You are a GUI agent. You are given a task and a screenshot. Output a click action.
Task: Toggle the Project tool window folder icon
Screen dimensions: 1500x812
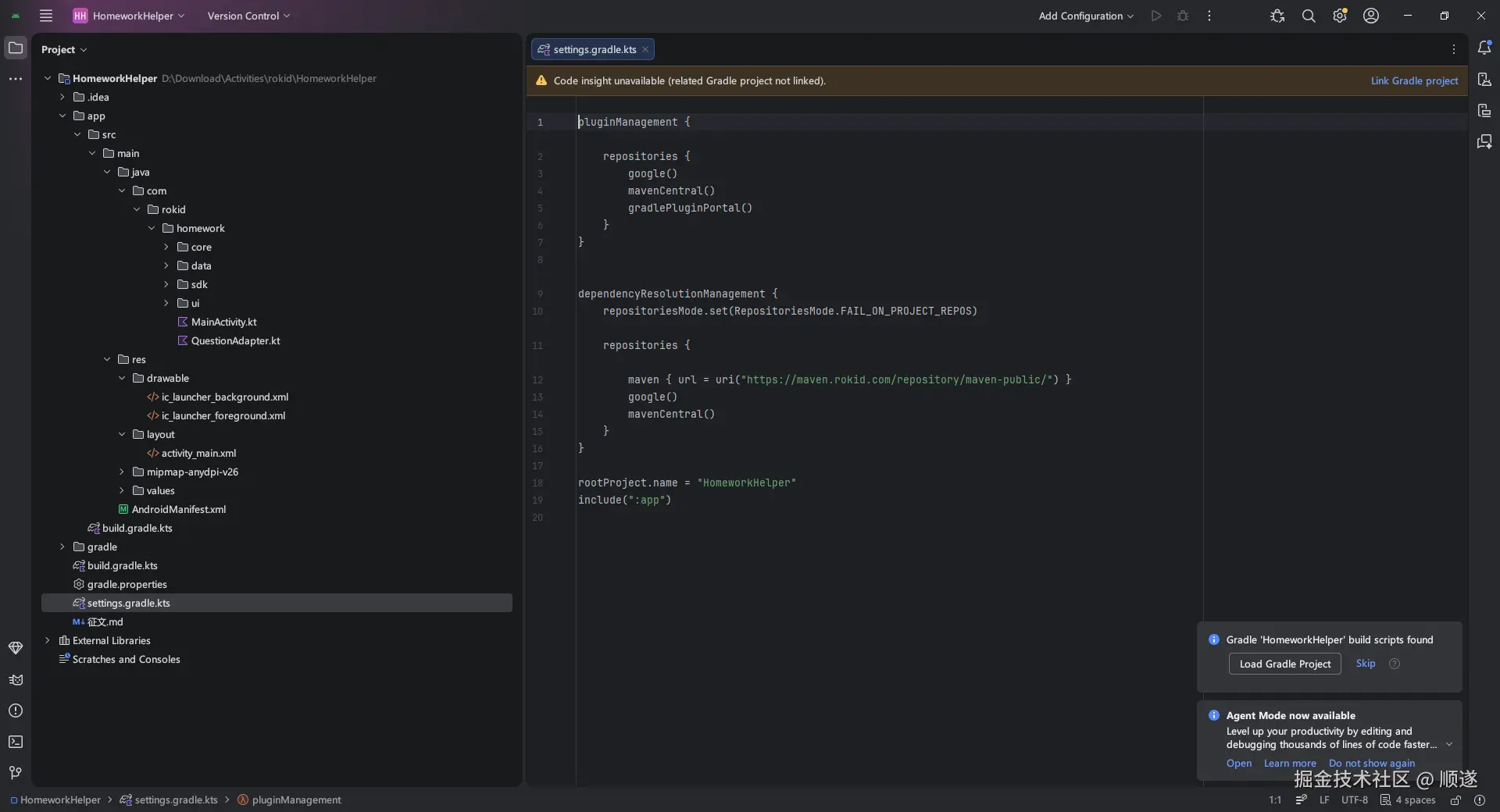click(16, 48)
